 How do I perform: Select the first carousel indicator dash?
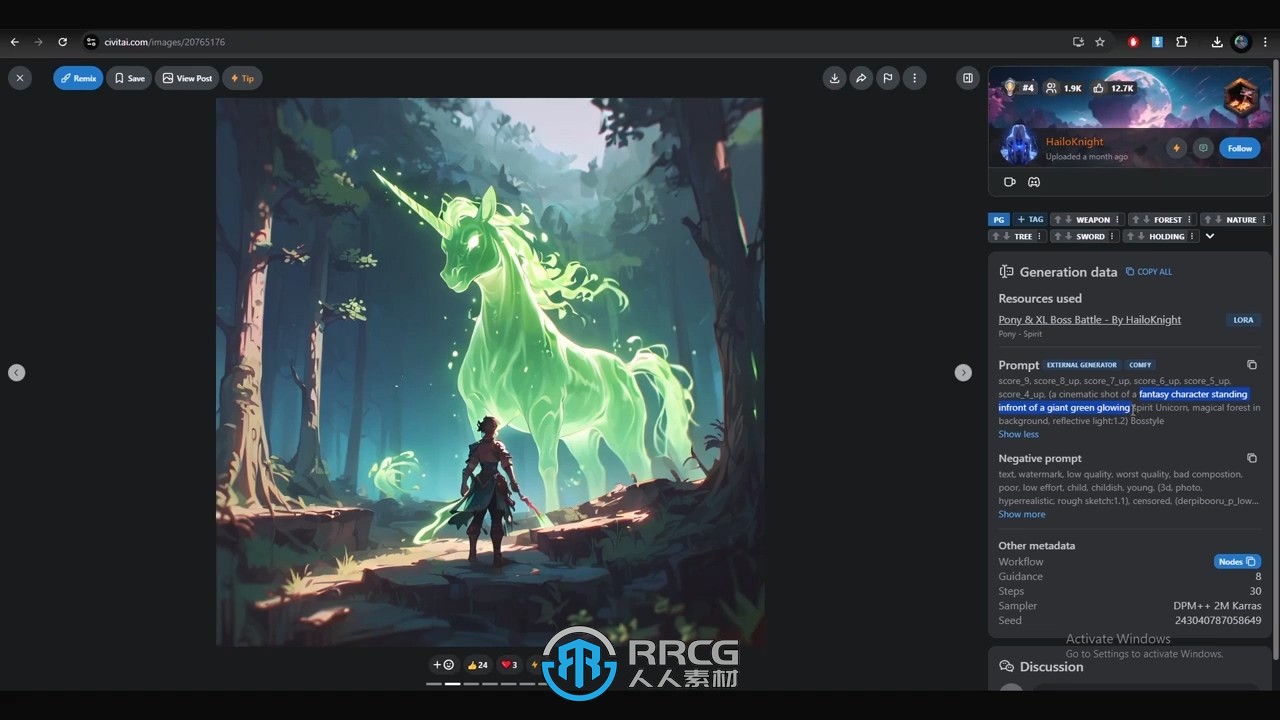pyautogui.click(x=433, y=684)
